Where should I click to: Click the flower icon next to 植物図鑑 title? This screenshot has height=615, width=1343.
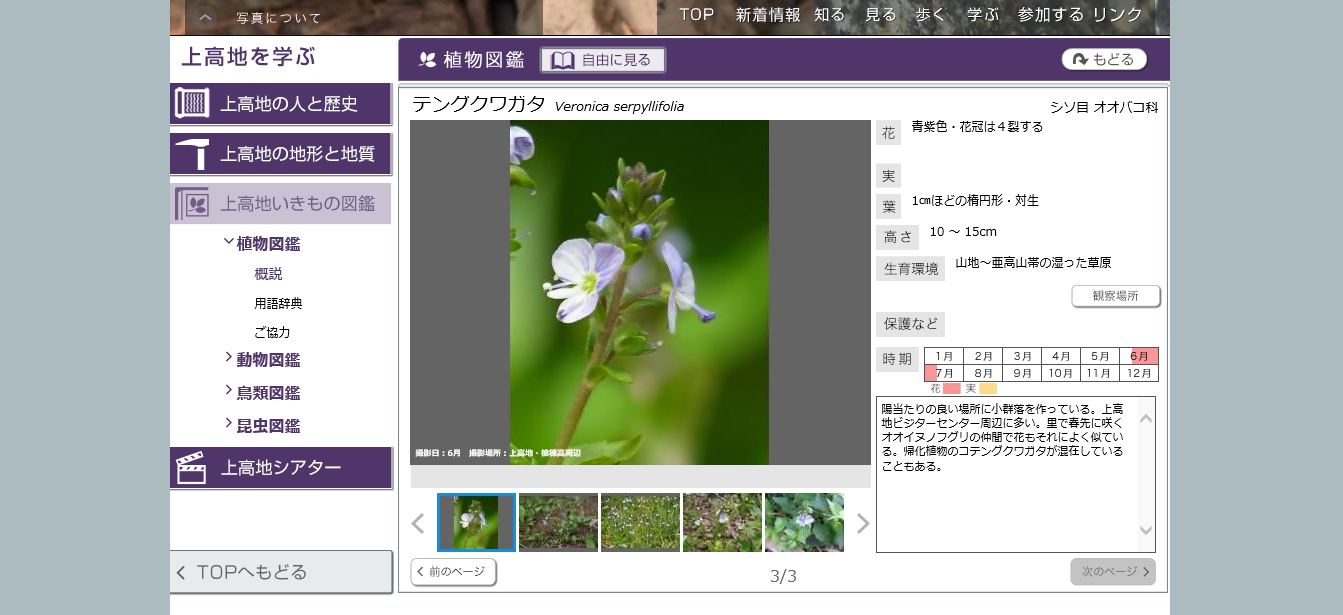click(x=427, y=60)
